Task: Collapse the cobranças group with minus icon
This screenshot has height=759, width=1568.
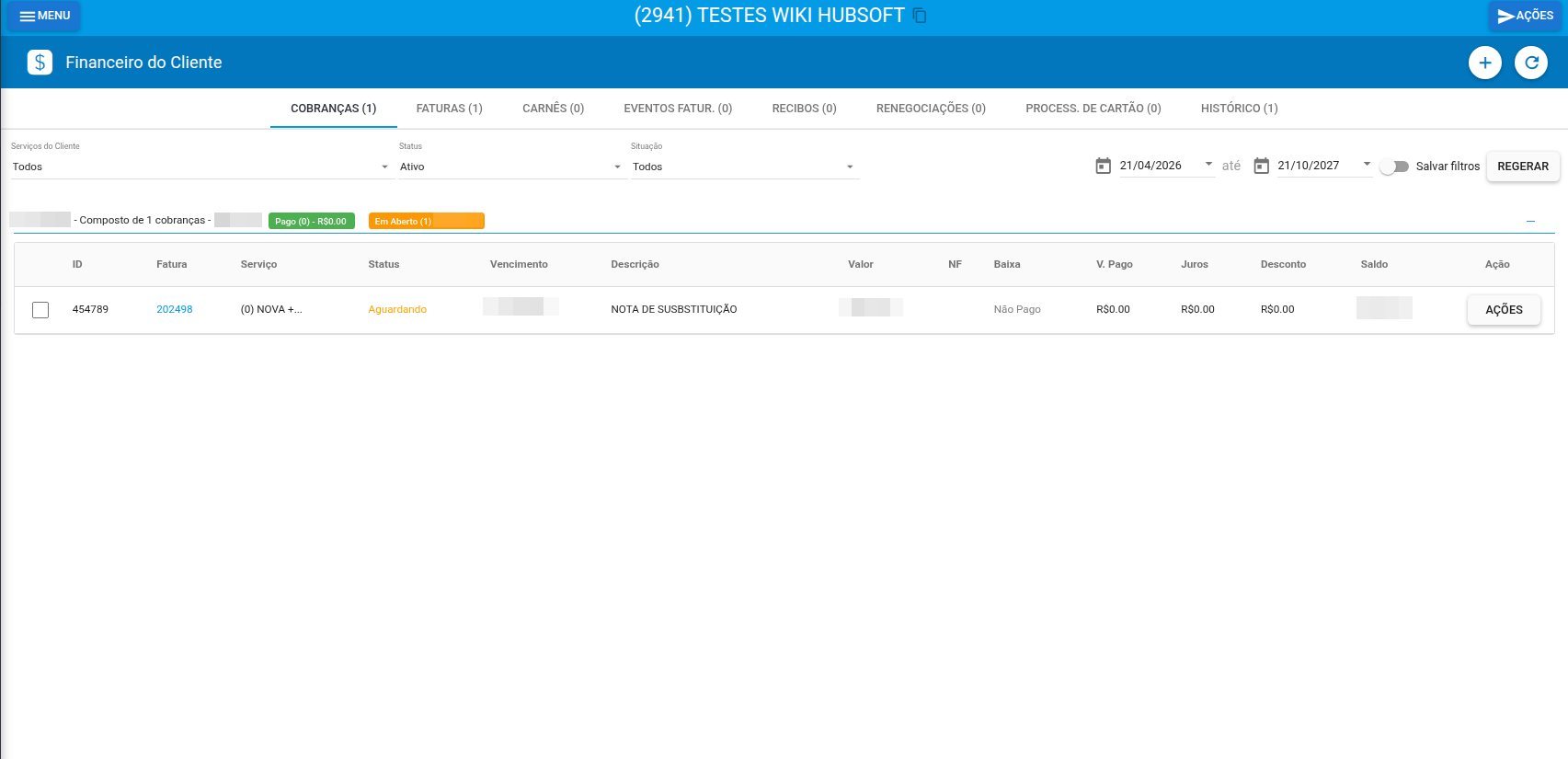Action: (1530, 221)
